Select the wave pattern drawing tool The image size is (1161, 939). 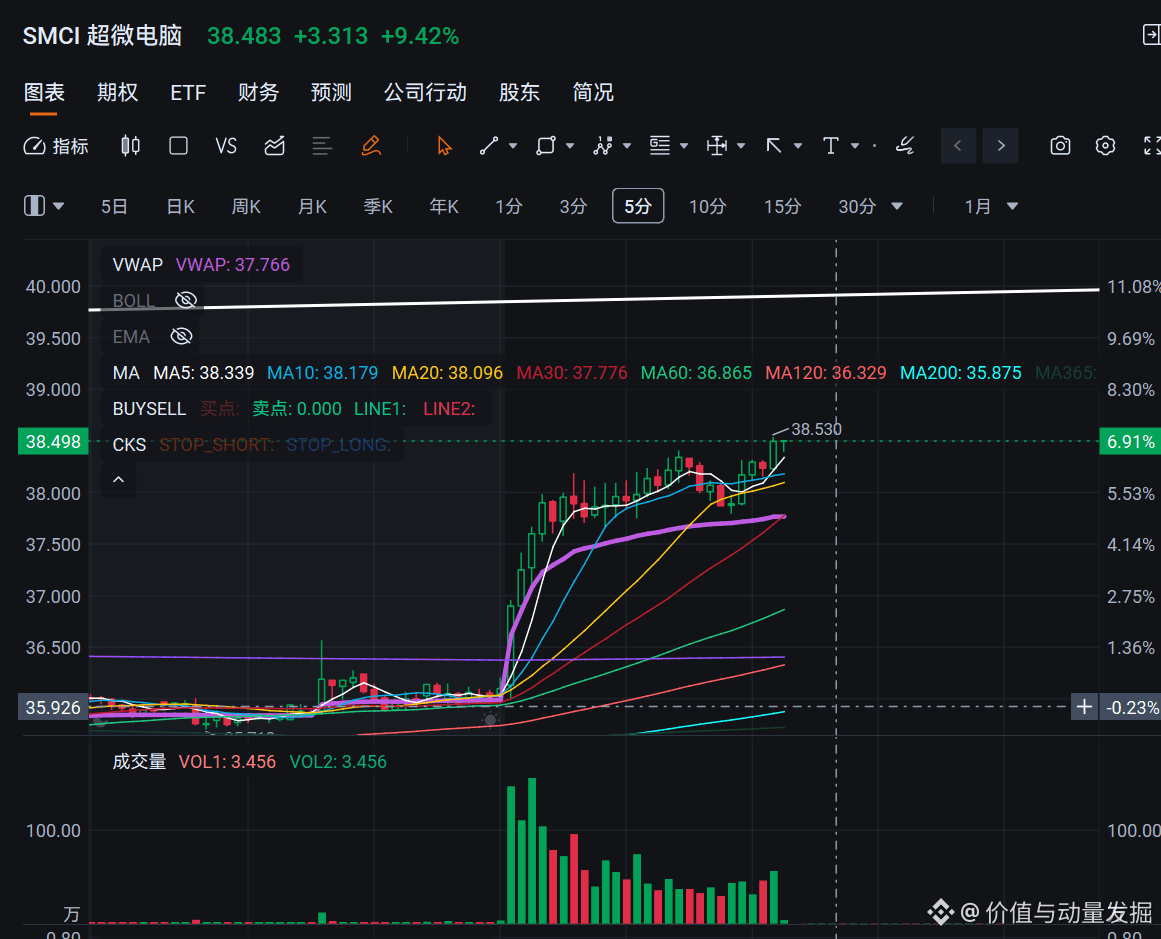(603, 146)
